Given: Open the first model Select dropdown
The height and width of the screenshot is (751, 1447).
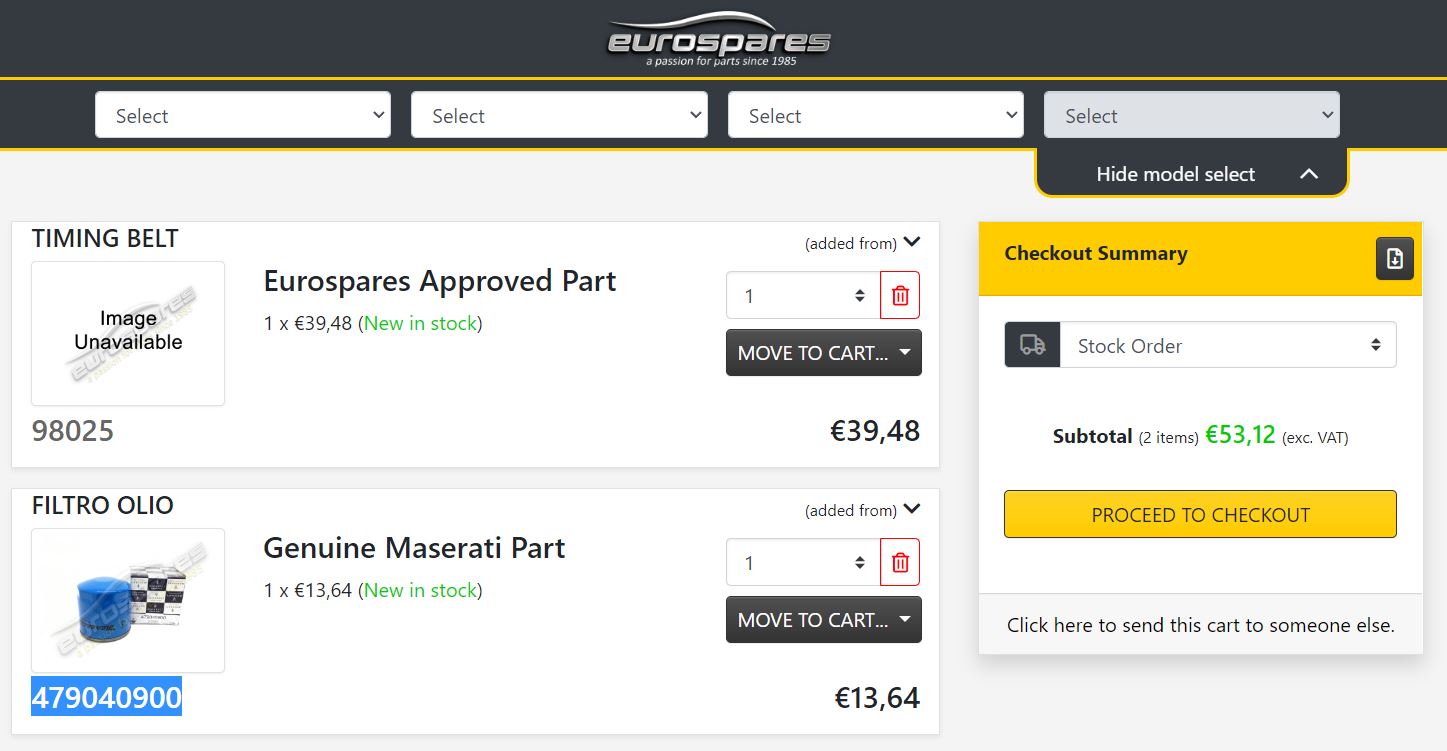Looking at the screenshot, I should click(242, 116).
